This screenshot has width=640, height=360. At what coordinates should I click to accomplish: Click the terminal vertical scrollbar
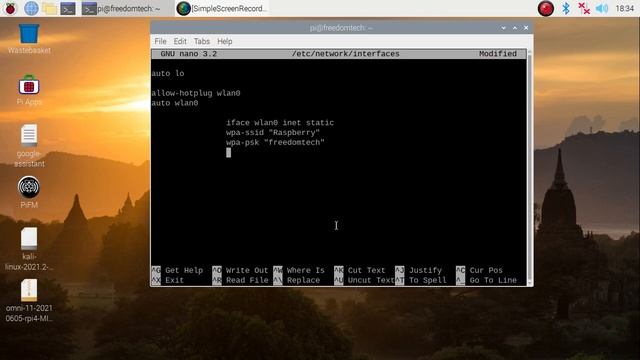[529, 167]
